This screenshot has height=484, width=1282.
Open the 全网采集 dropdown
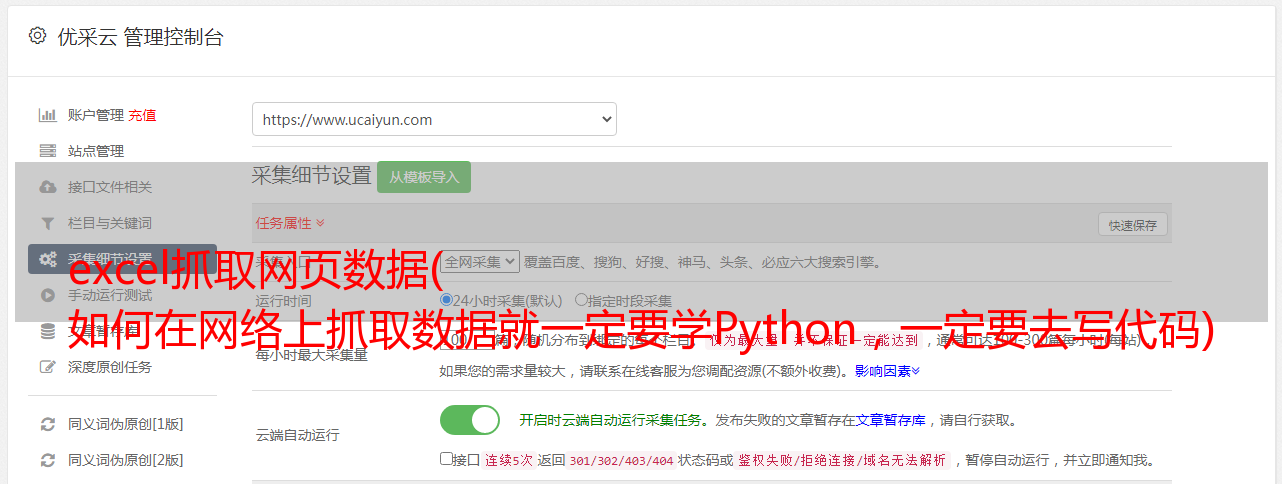click(480, 261)
